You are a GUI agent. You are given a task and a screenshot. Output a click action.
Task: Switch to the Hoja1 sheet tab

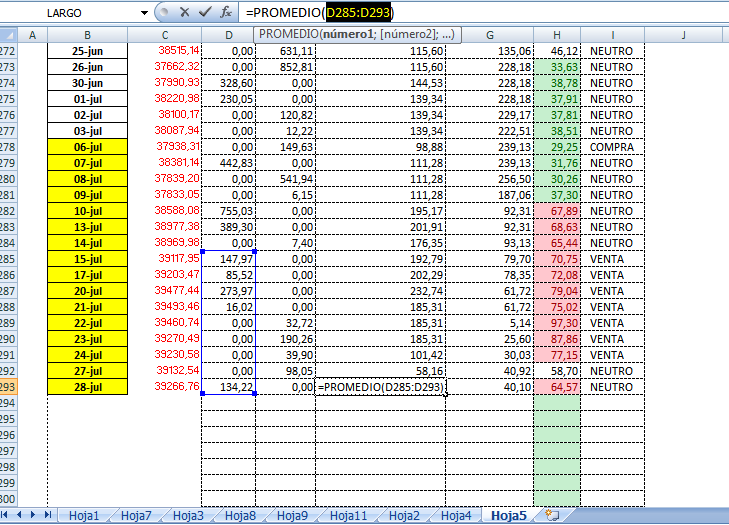point(84,516)
